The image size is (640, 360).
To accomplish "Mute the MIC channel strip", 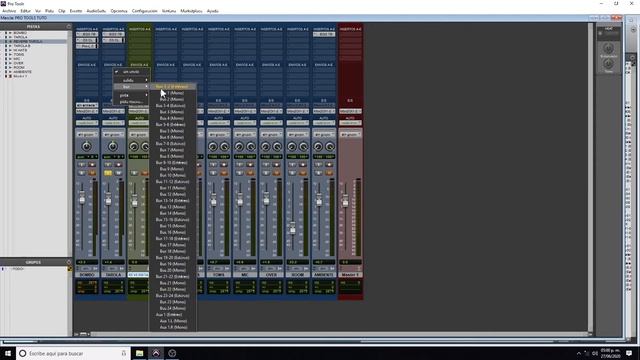I will 250,173.
